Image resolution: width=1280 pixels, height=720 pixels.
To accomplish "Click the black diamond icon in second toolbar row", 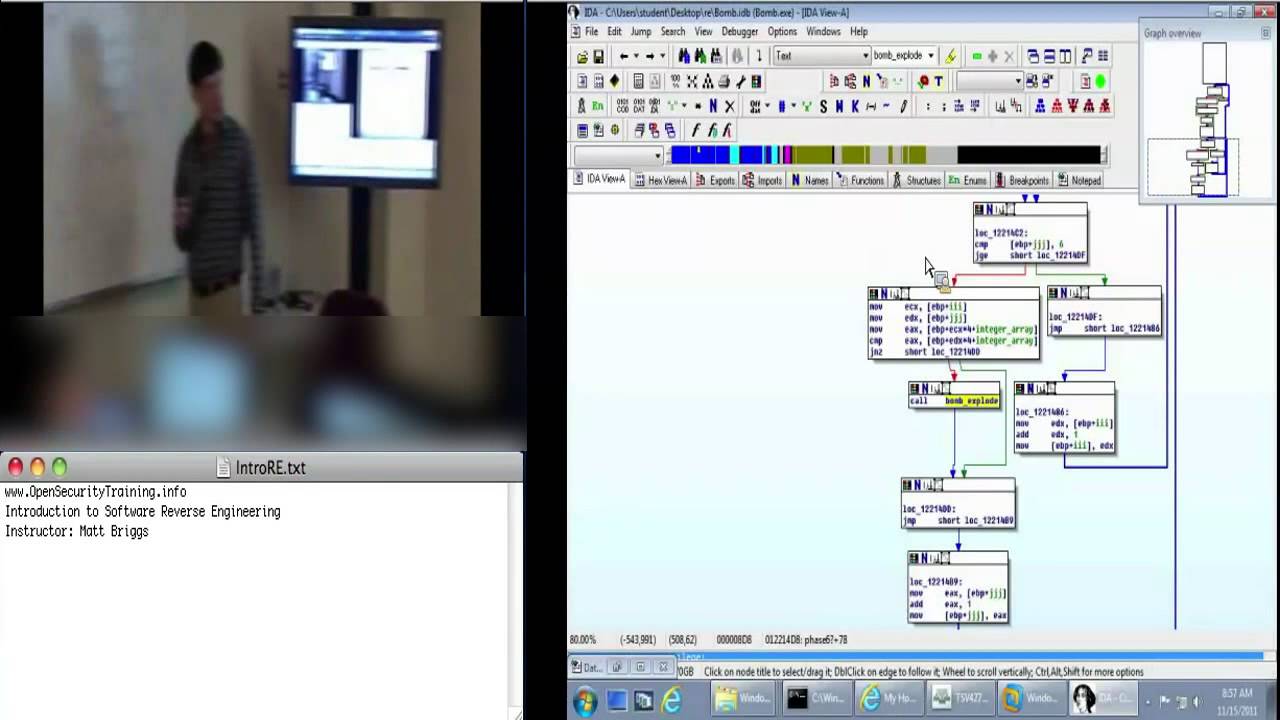I will (615, 82).
